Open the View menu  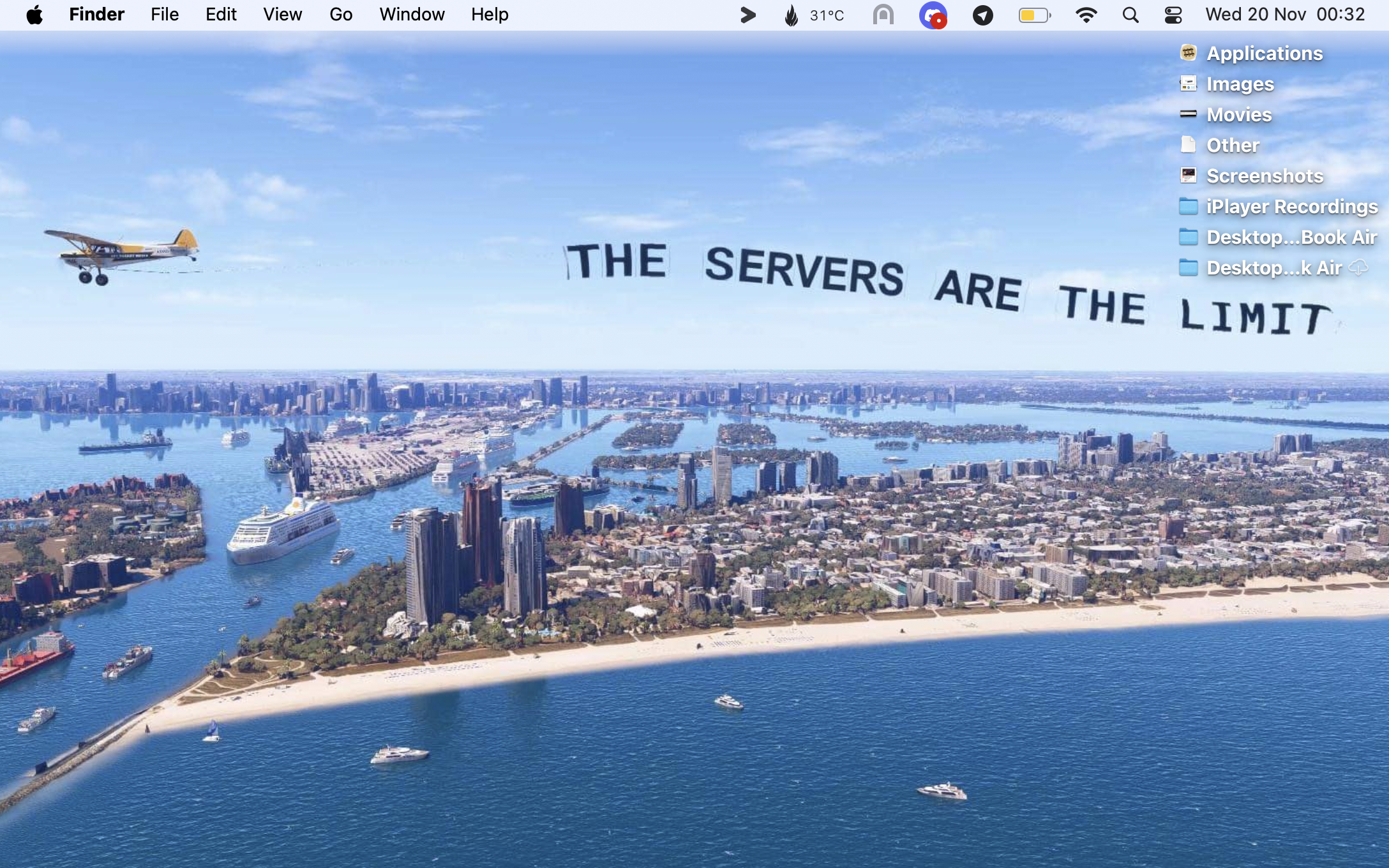pyautogui.click(x=282, y=15)
